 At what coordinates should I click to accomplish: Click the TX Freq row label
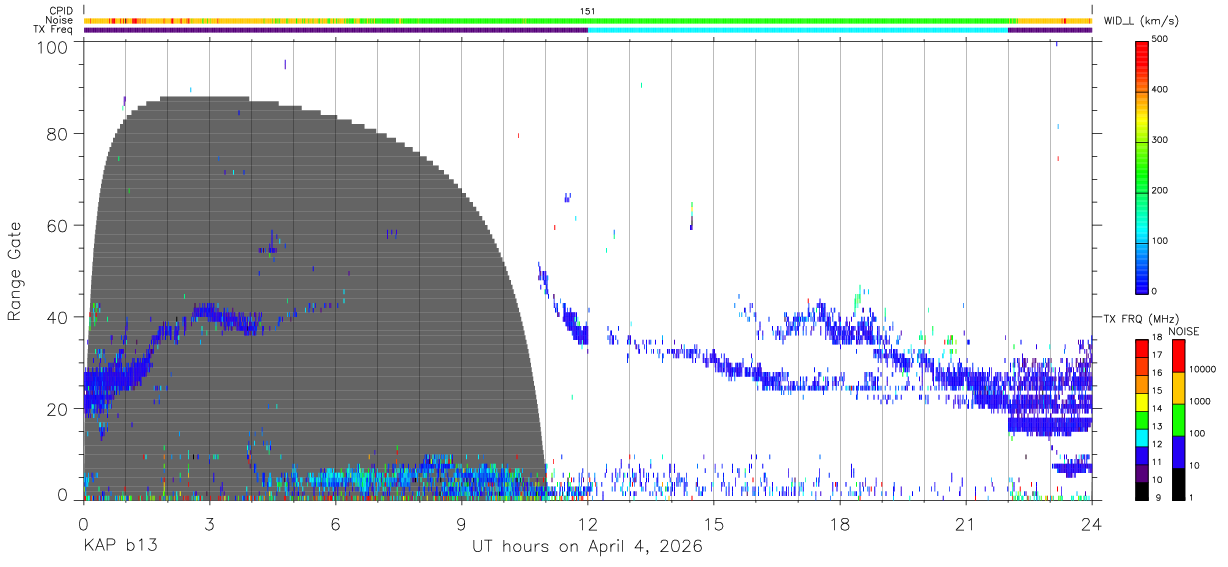point(54,29)
